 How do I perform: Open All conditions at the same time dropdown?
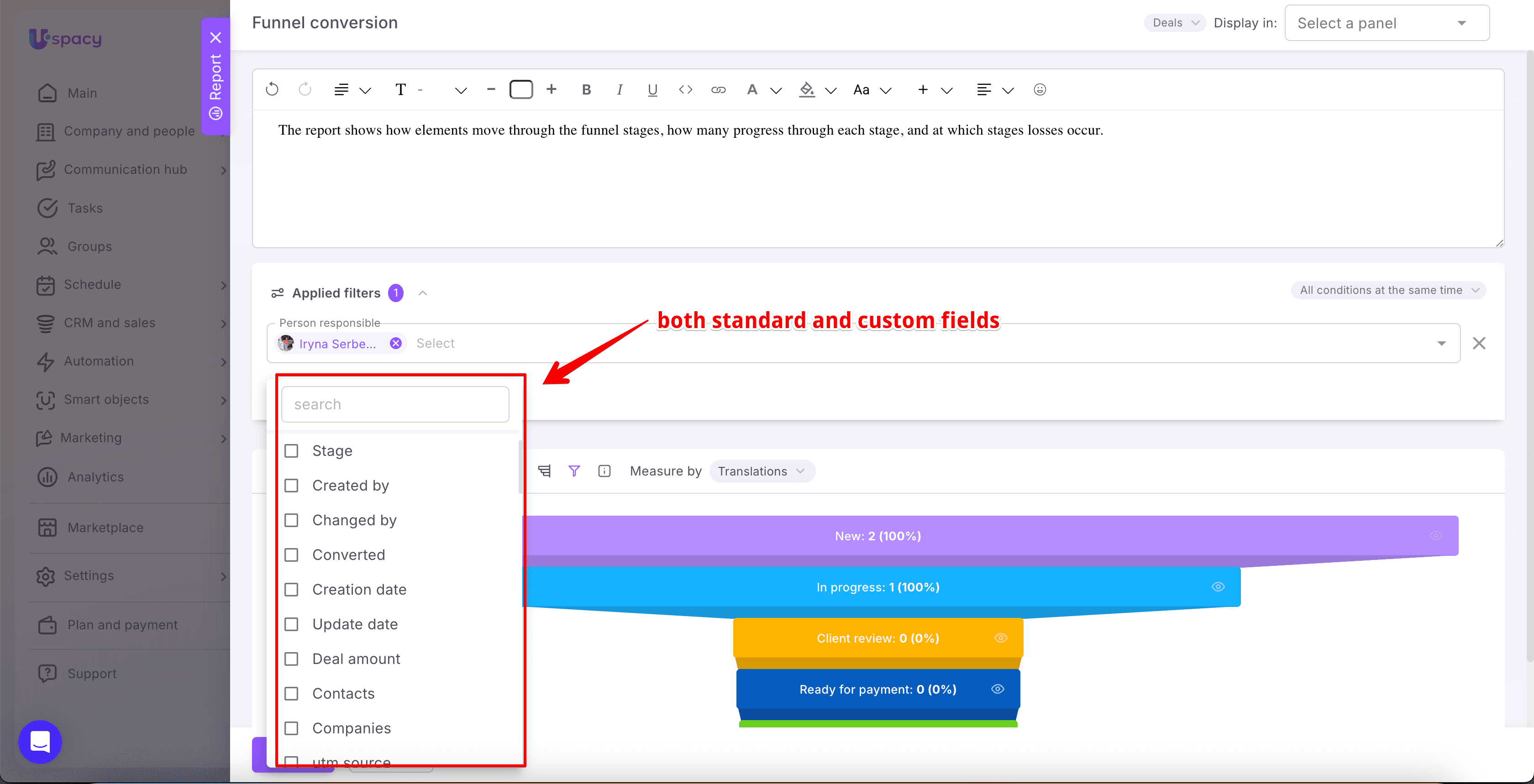1389,290
